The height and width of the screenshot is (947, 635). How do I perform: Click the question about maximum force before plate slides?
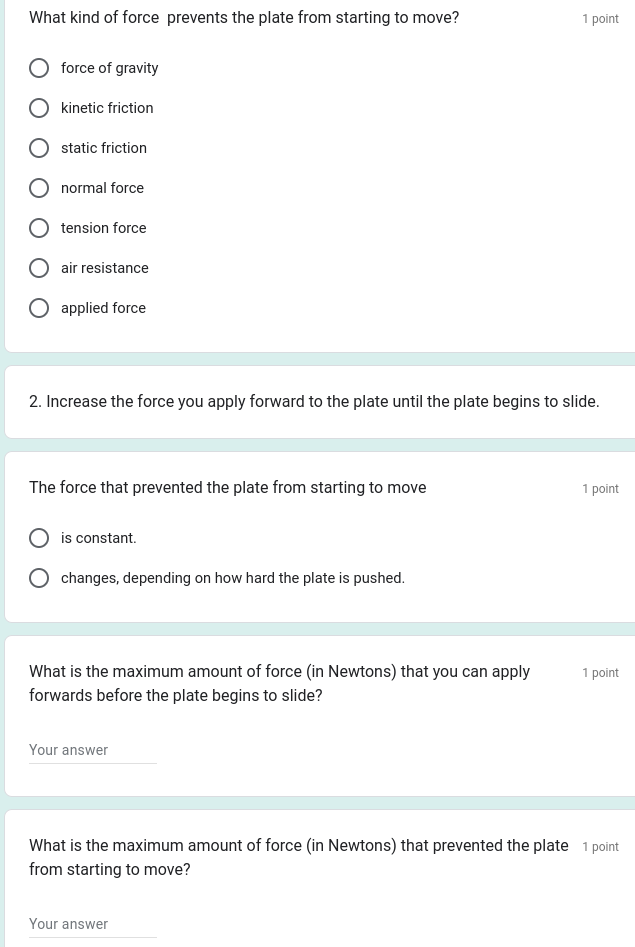click(x=279, y=683)
